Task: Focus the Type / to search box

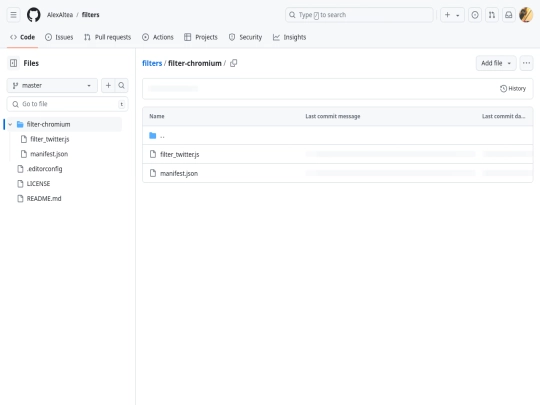Action: coord(359,15)
